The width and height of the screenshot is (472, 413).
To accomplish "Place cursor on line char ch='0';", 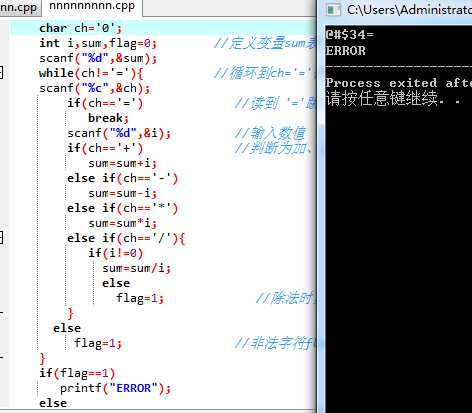I will click(81, 28).
